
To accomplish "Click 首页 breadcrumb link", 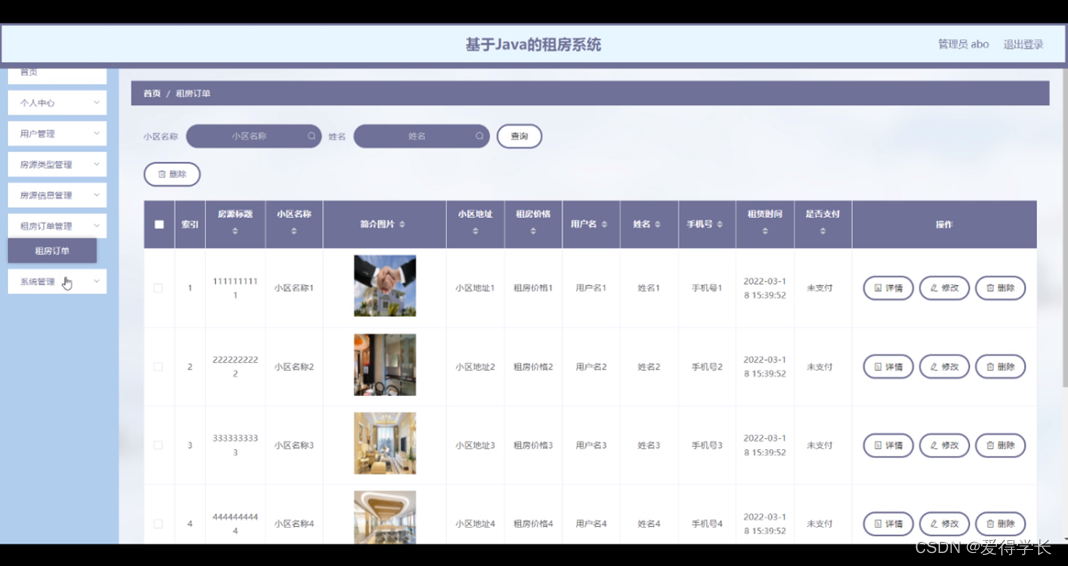I will 152,93.
